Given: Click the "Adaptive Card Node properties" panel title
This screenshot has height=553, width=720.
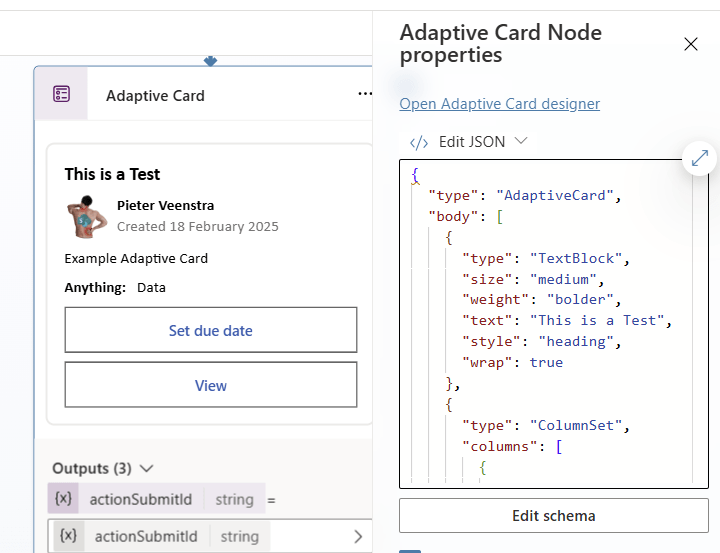Looking at the screenshot, I should (501, 44).
